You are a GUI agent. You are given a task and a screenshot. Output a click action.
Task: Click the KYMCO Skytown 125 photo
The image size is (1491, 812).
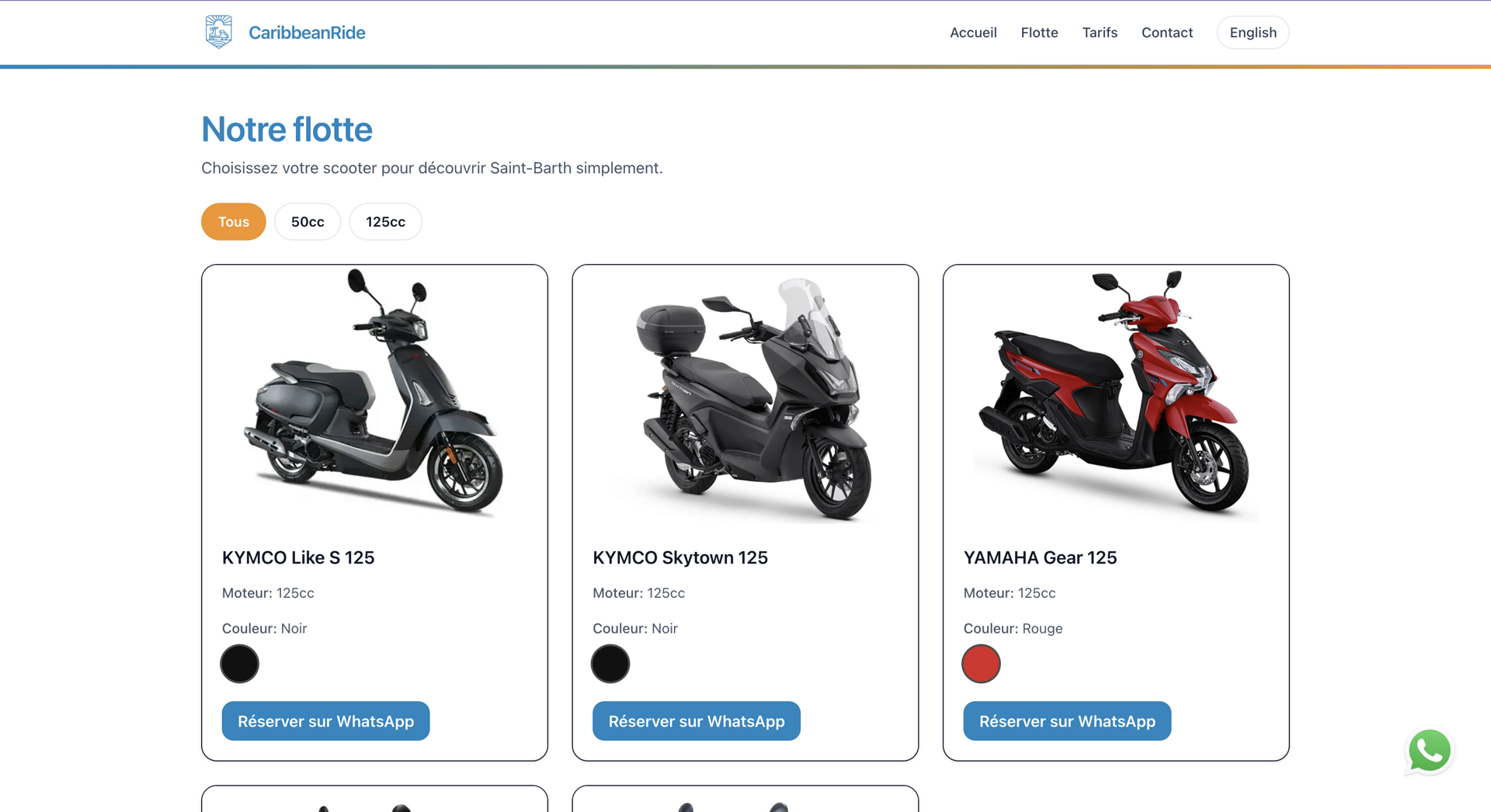click(x=745, y=397)
